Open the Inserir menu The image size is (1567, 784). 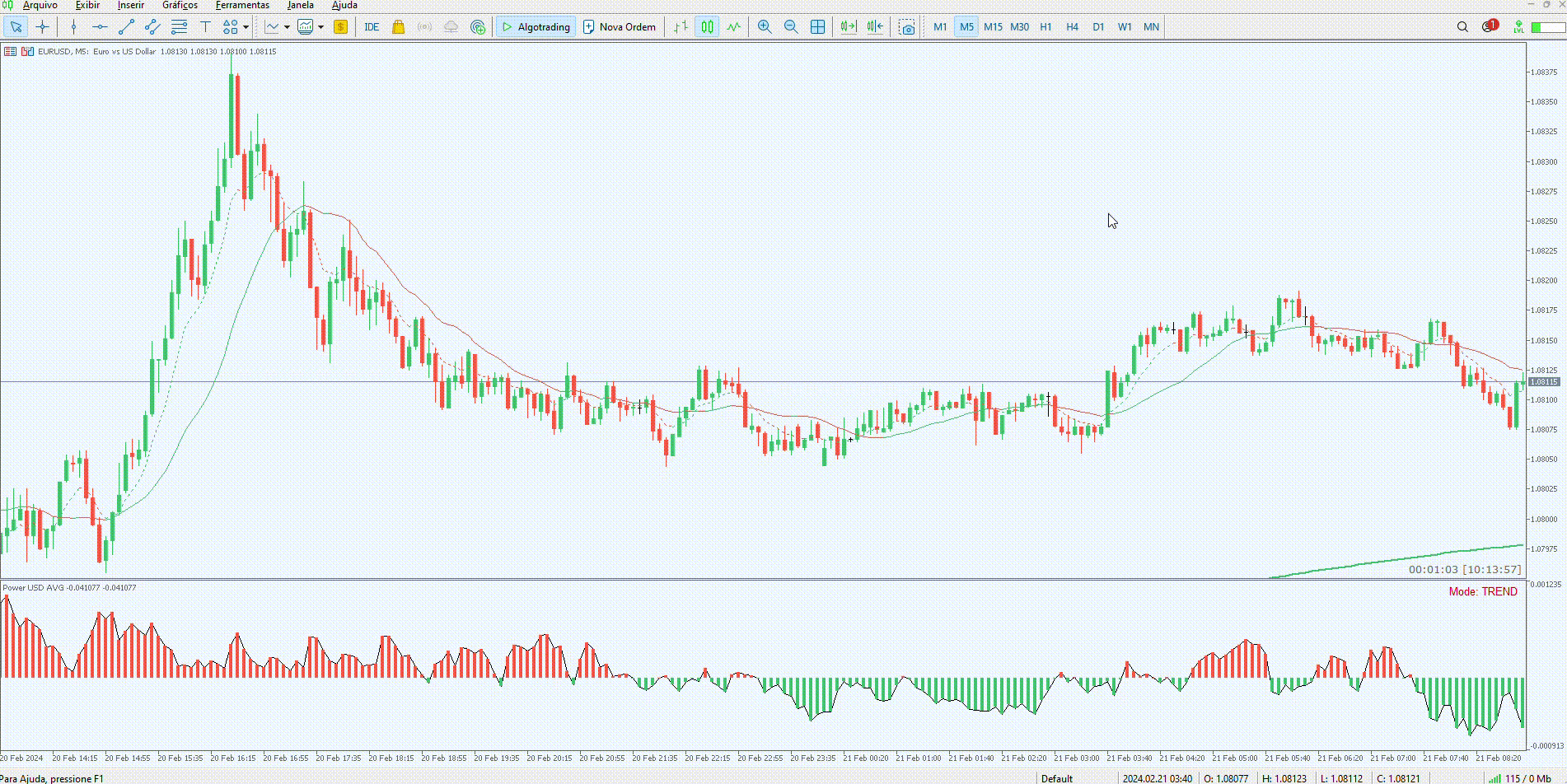(x=130, y=5)
